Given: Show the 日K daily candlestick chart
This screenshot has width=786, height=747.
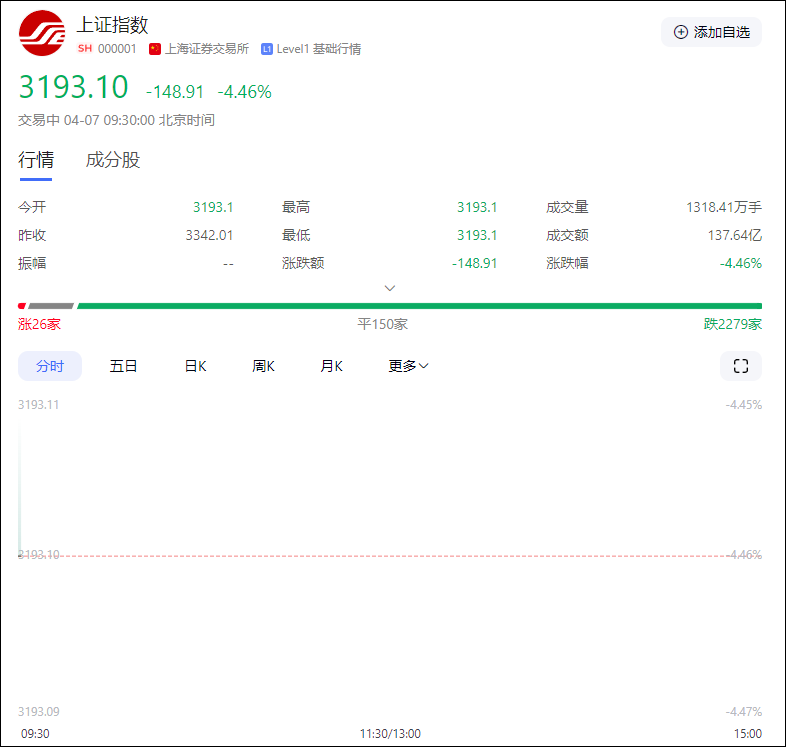Looking at the screenshot, I should click(195, 366).
